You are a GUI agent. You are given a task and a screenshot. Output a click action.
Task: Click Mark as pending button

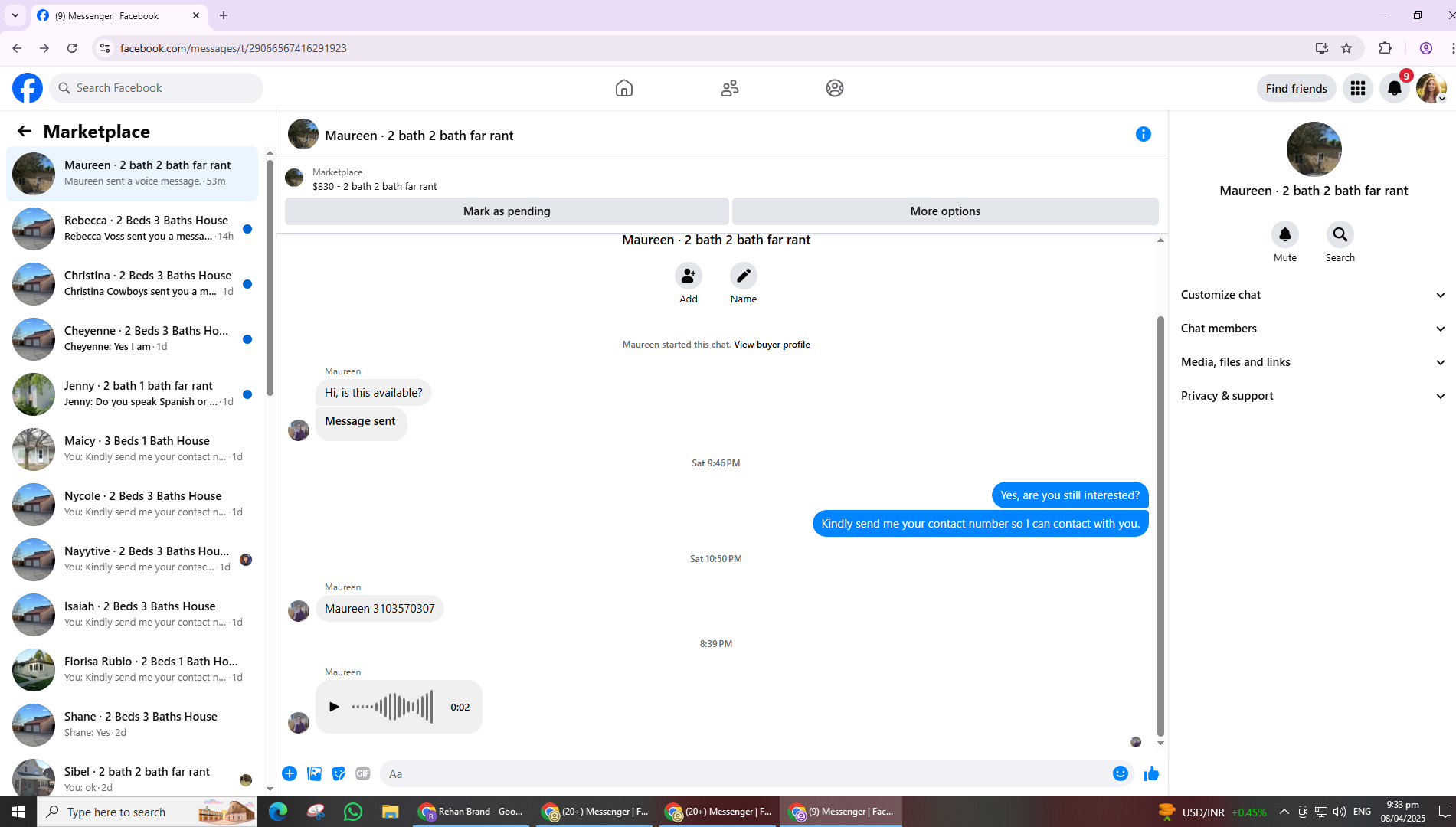(x=506, y=211)
